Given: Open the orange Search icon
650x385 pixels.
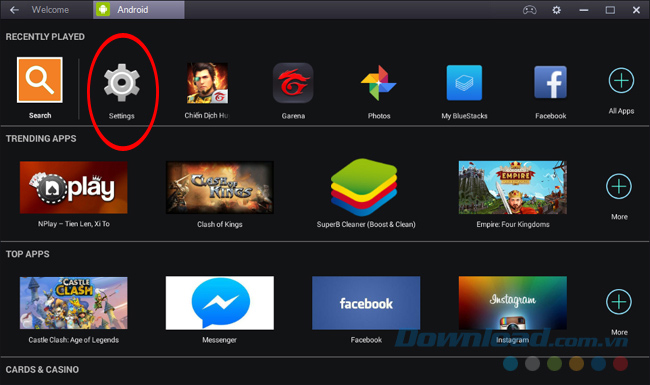Looking at the screenshot, I should pos(40,80).
